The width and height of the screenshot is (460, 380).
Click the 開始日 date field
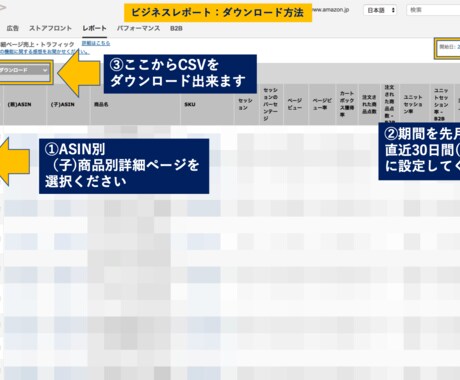[448, 48]
